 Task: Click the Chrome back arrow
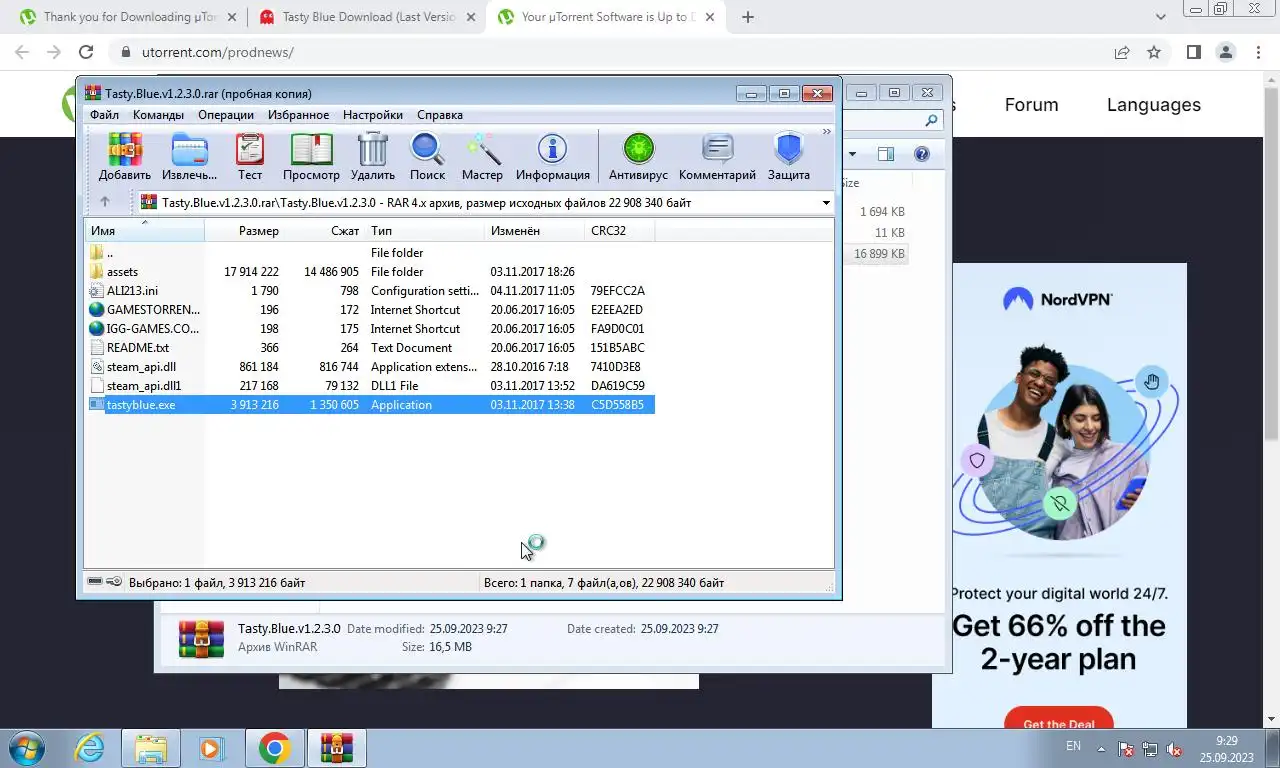pyautogui.click(x=22, y=52)
